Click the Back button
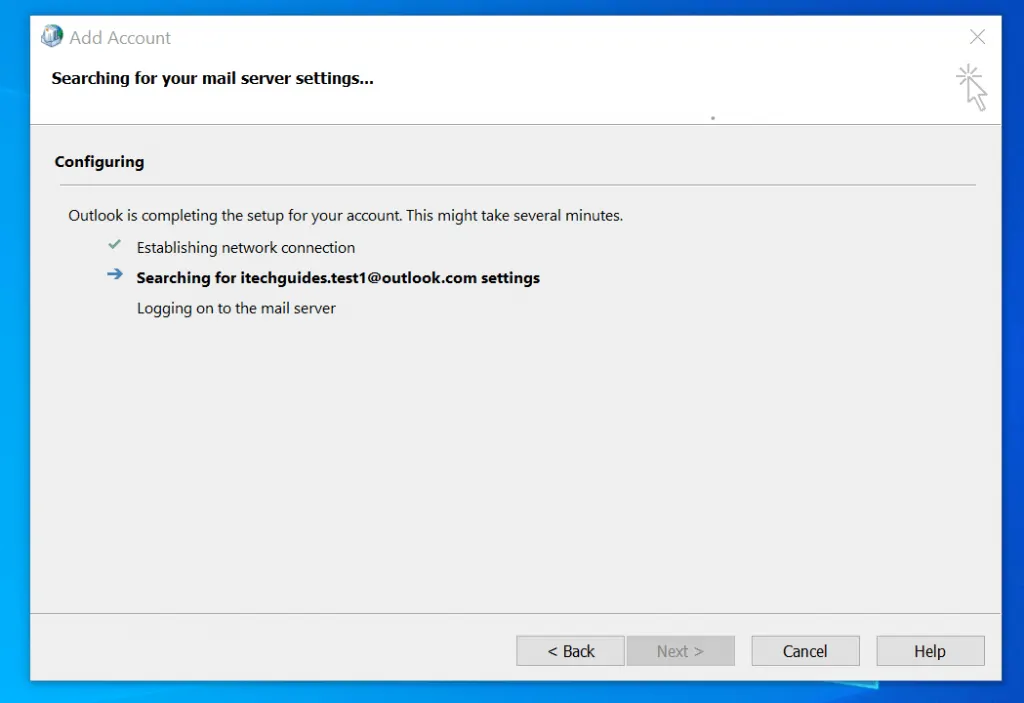The image size is (1024, 703). coord(570,651)
